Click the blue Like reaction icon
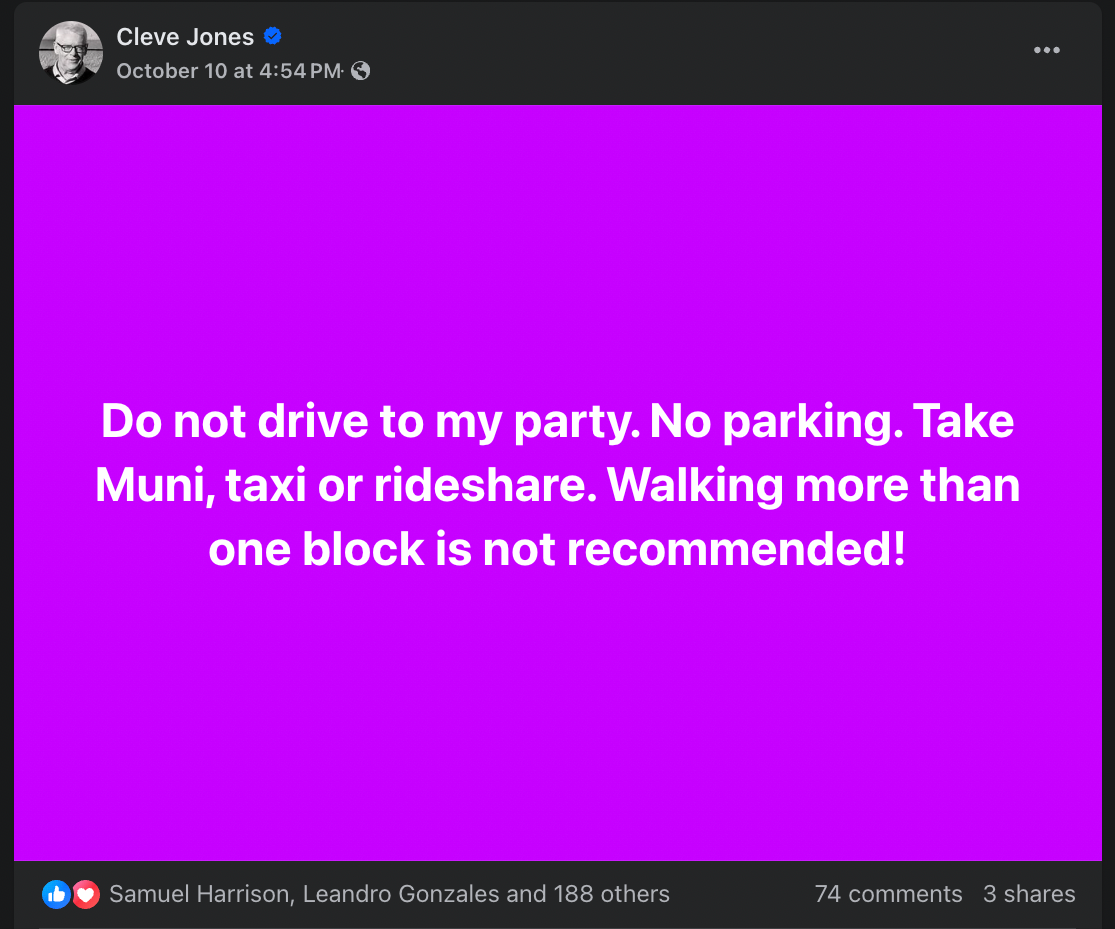 [x=56, y=894]
